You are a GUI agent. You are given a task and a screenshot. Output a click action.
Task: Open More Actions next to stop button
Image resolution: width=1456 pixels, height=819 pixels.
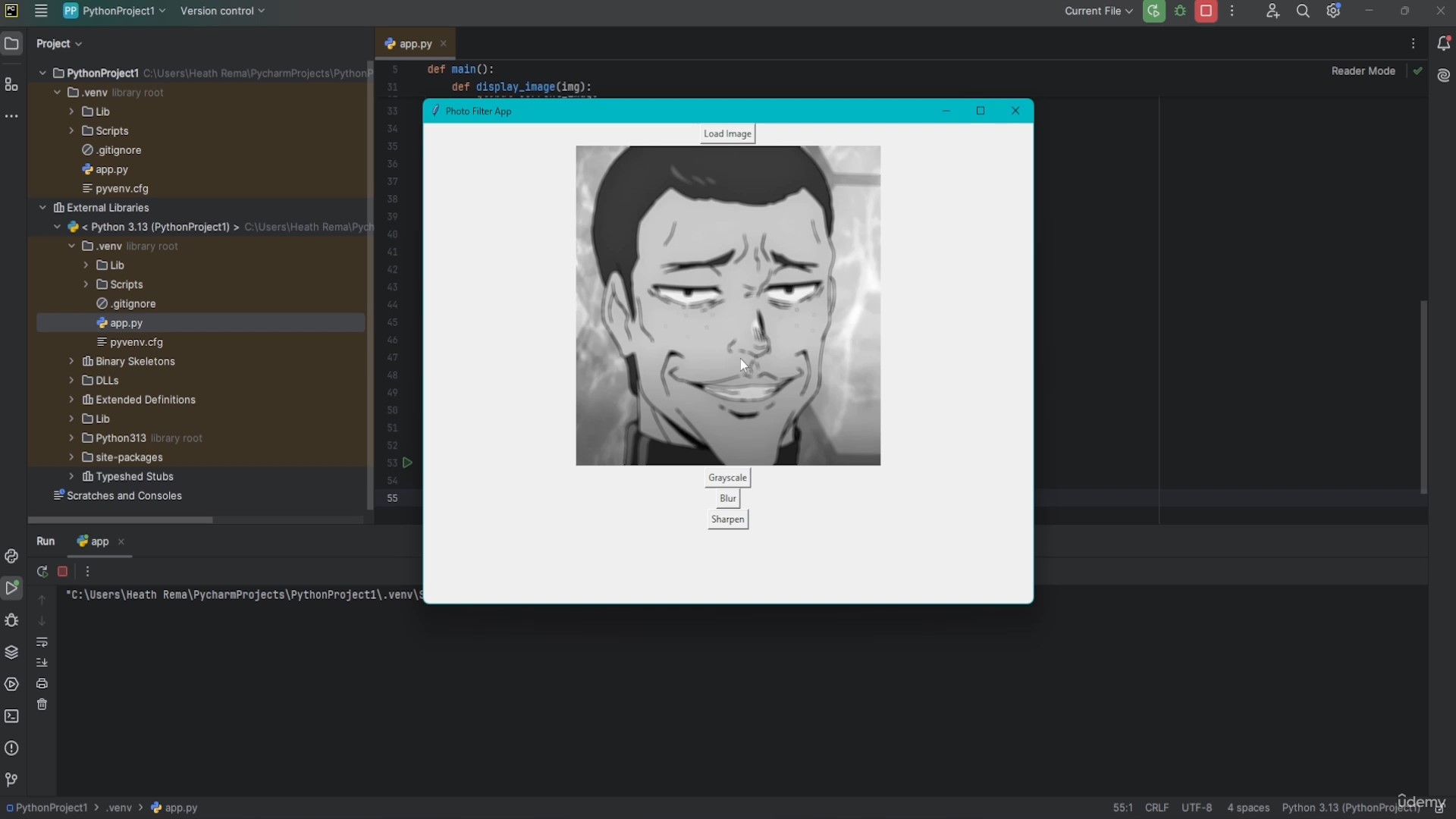coord(1232,11)
